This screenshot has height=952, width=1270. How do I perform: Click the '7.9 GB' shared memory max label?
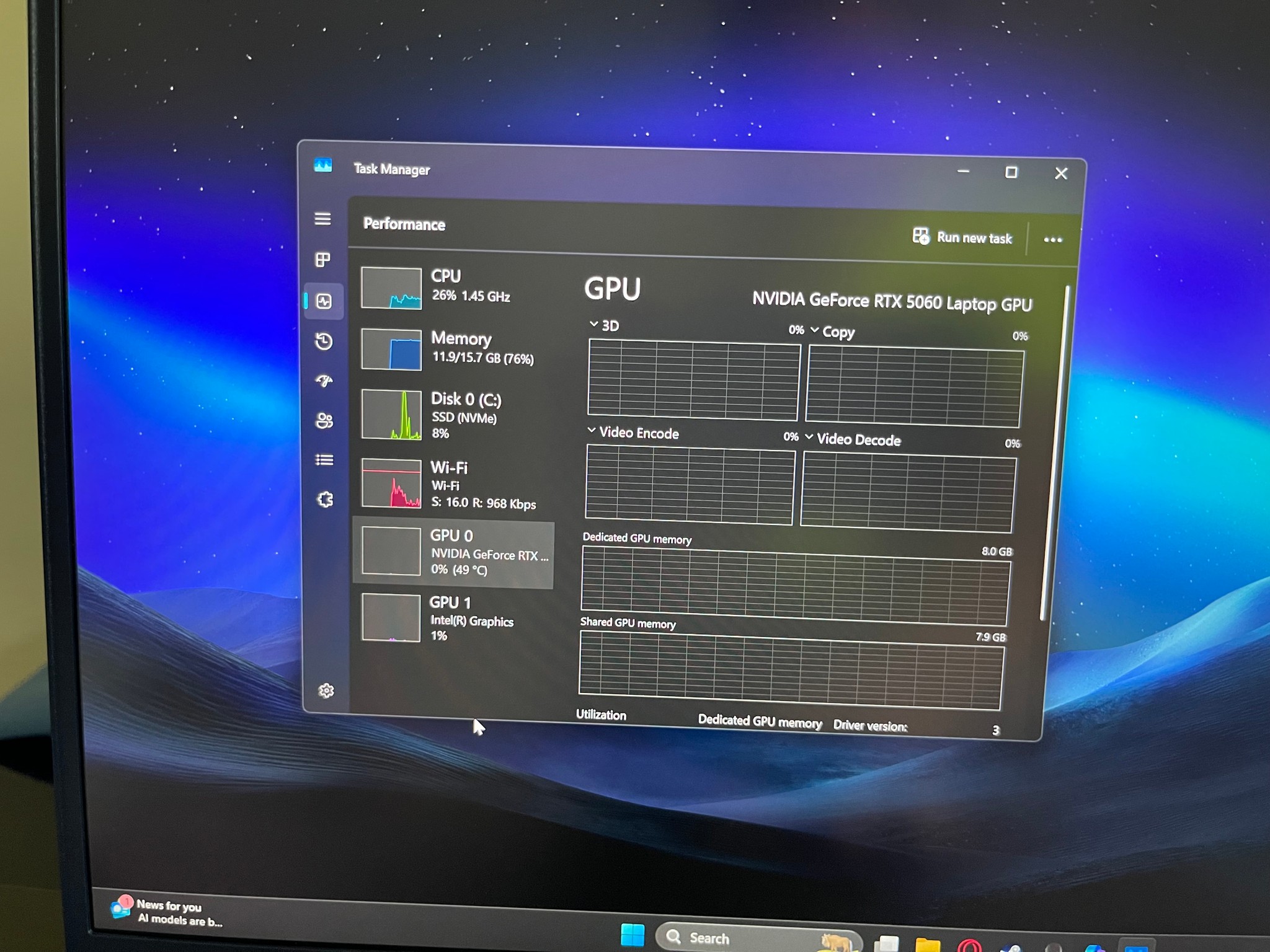pos(990,637)
